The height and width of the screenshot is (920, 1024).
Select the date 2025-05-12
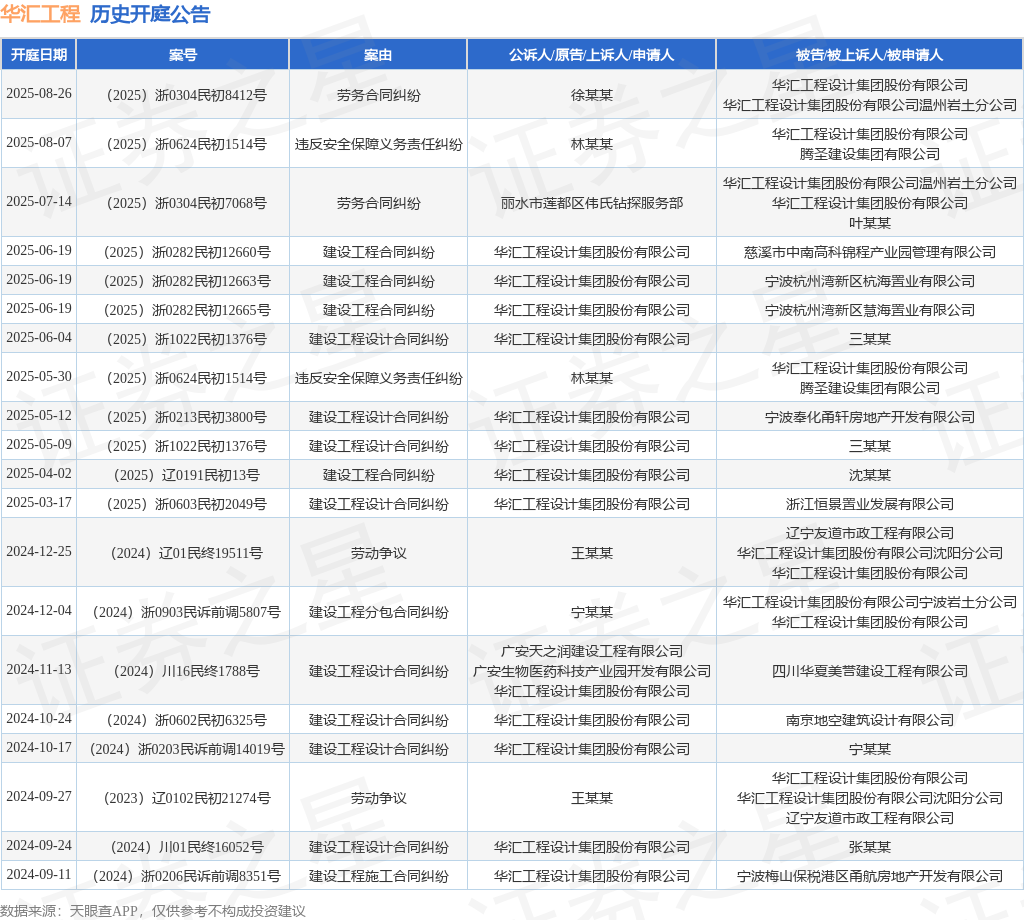coord(39,415)
